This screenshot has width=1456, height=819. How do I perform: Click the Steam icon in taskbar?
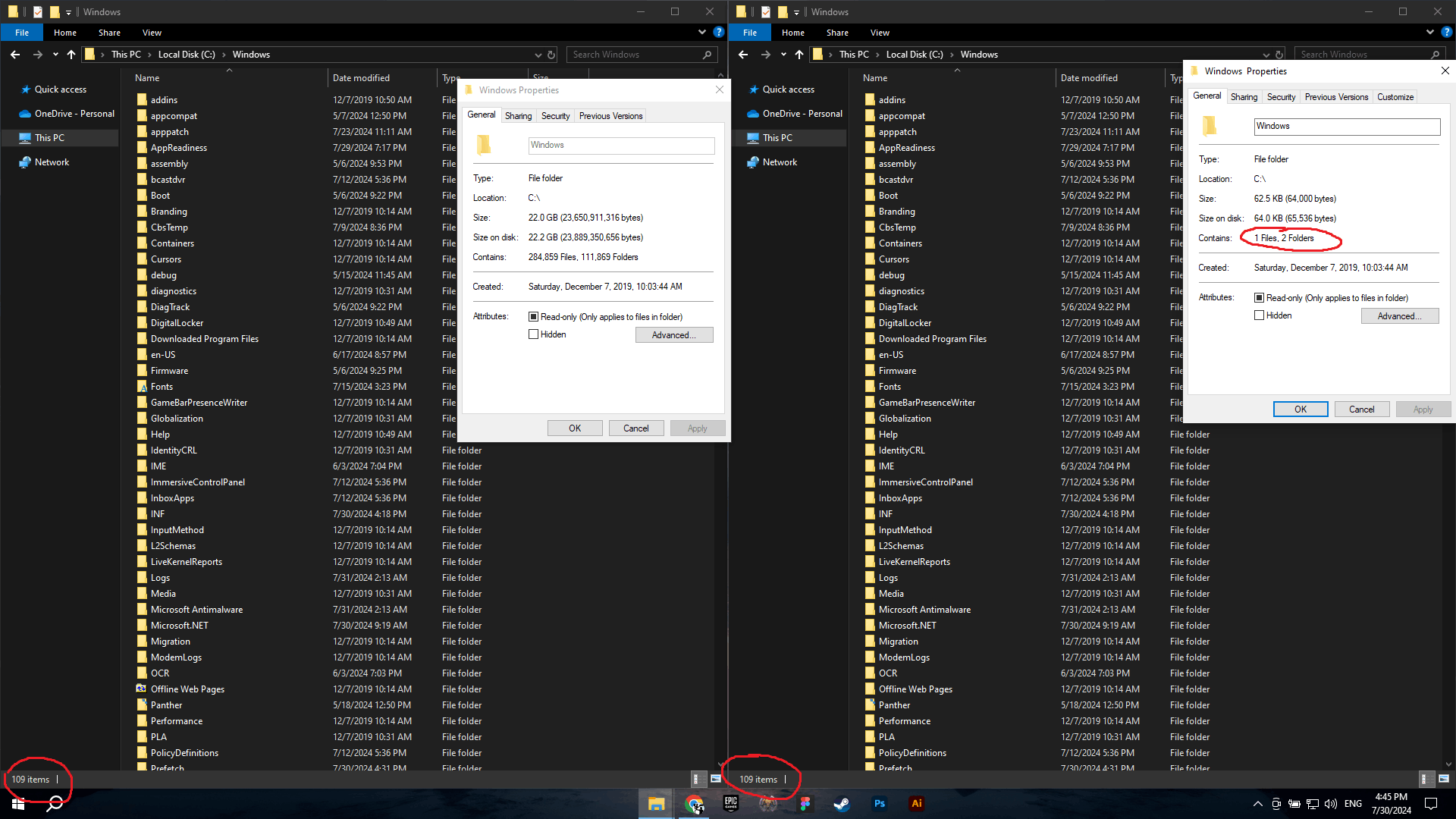point(841,804)
